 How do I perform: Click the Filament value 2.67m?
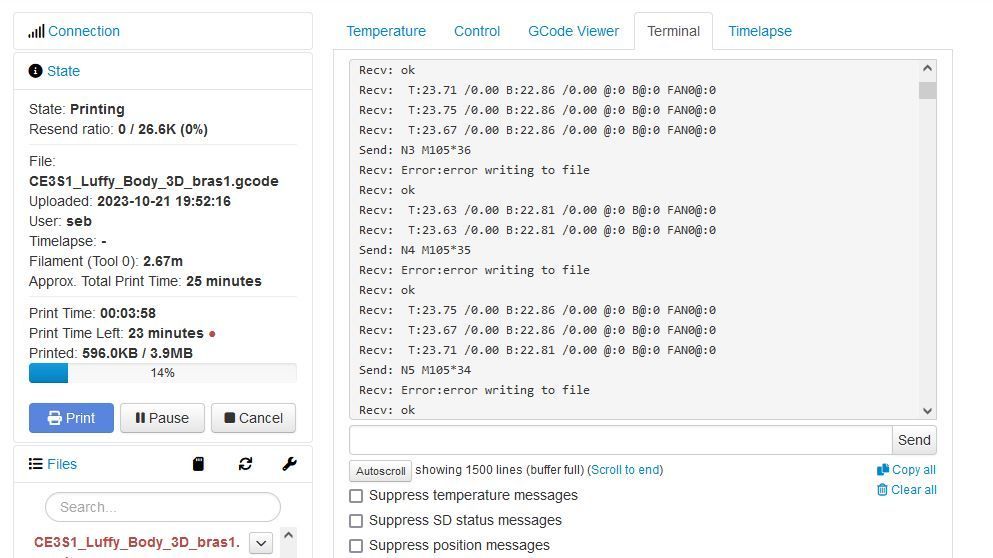tap(163, 262)
